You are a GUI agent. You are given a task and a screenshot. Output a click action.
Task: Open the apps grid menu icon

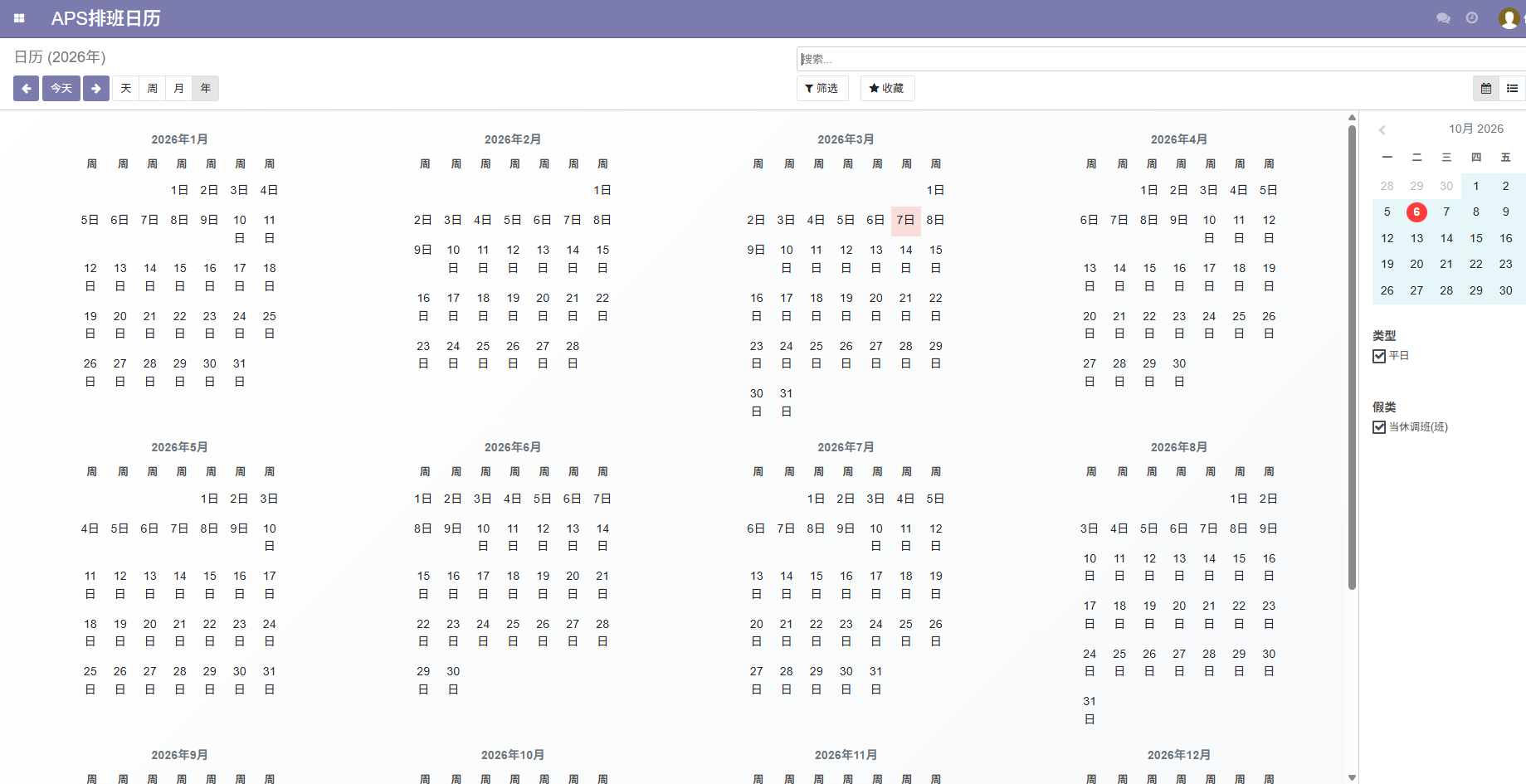click(x=19, y=18)
